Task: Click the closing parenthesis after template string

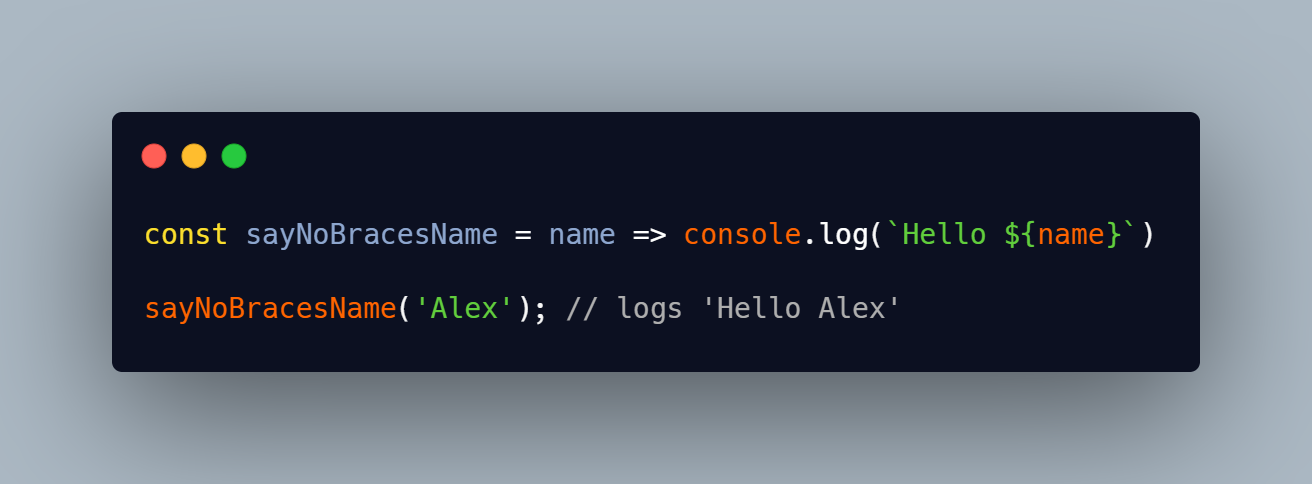Action: click(1147, 236)
